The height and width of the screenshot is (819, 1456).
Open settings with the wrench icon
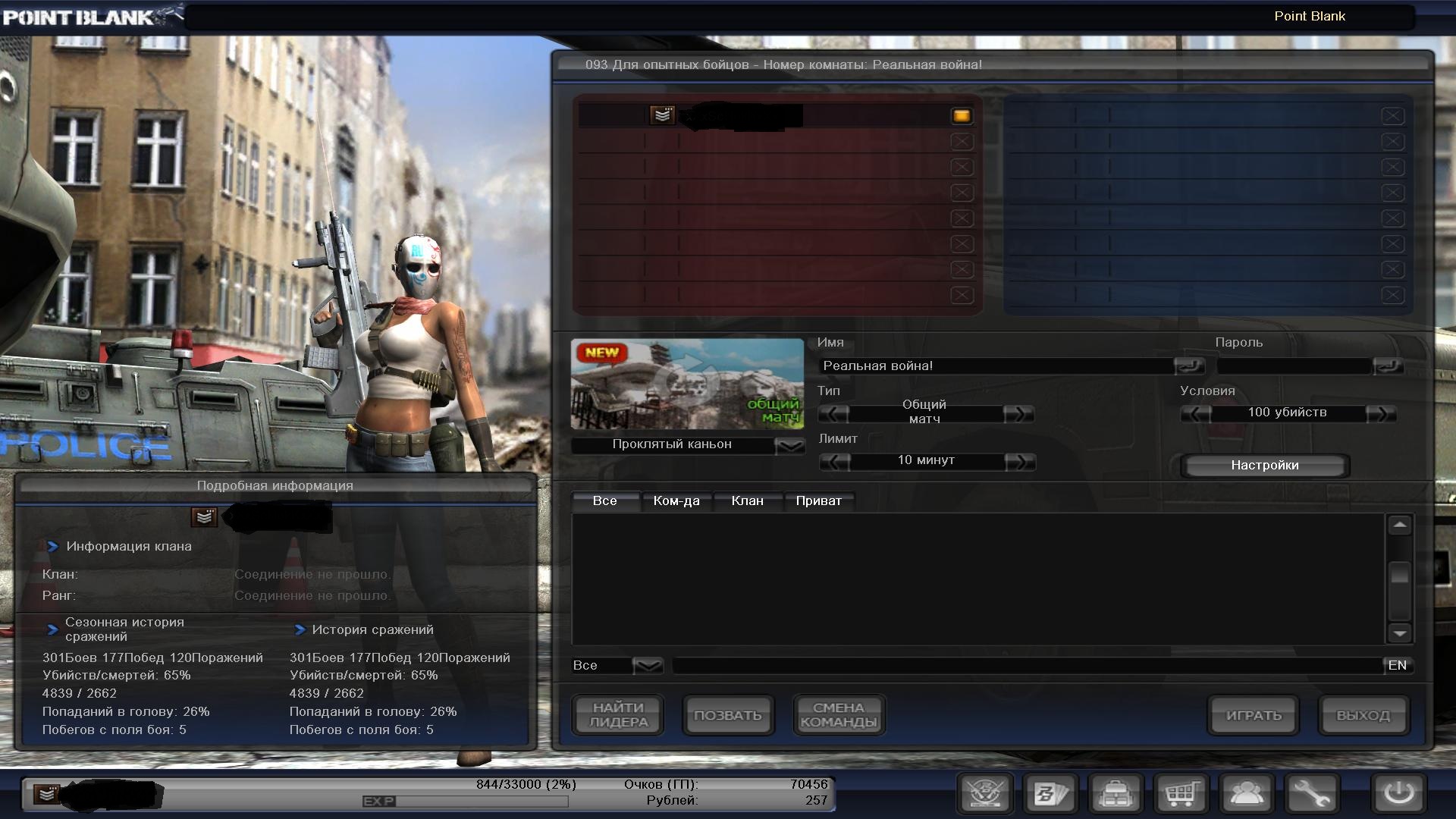coord(1312,794)
